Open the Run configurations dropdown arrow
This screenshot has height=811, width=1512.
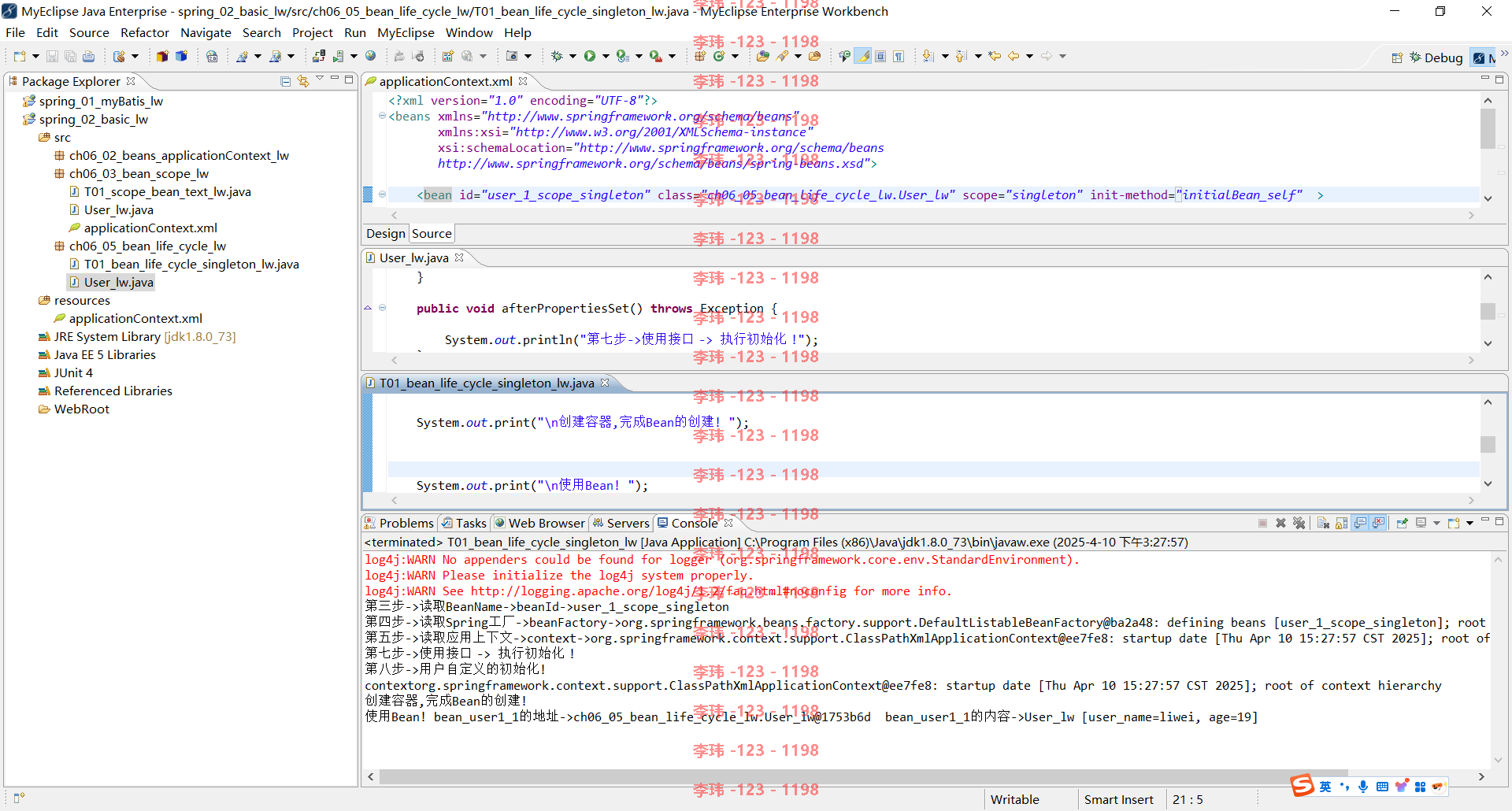[606, 56]
